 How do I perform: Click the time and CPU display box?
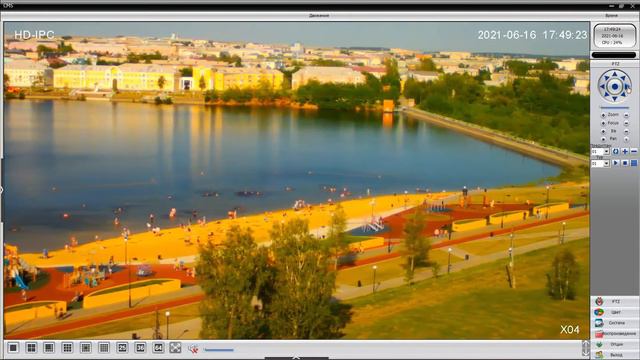pyautogui.click(x=614, y=36)
